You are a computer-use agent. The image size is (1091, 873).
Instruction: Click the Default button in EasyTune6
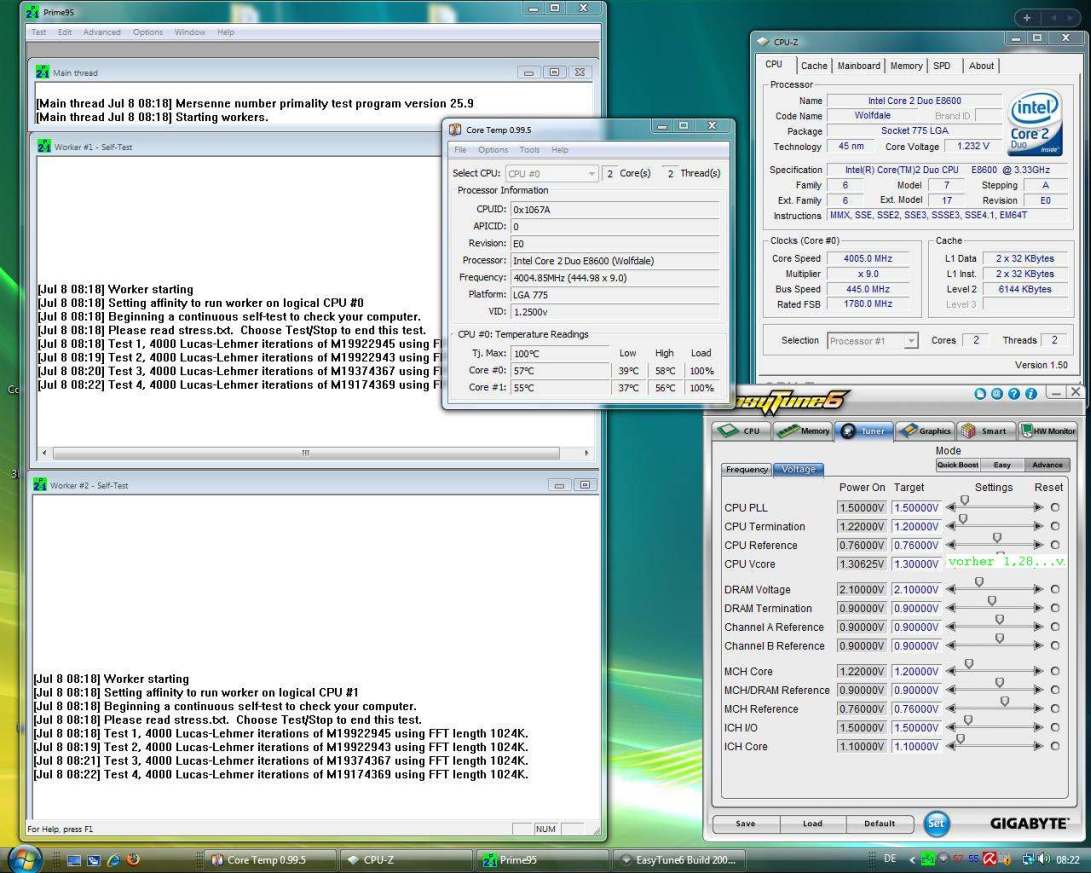pos(879,824)
